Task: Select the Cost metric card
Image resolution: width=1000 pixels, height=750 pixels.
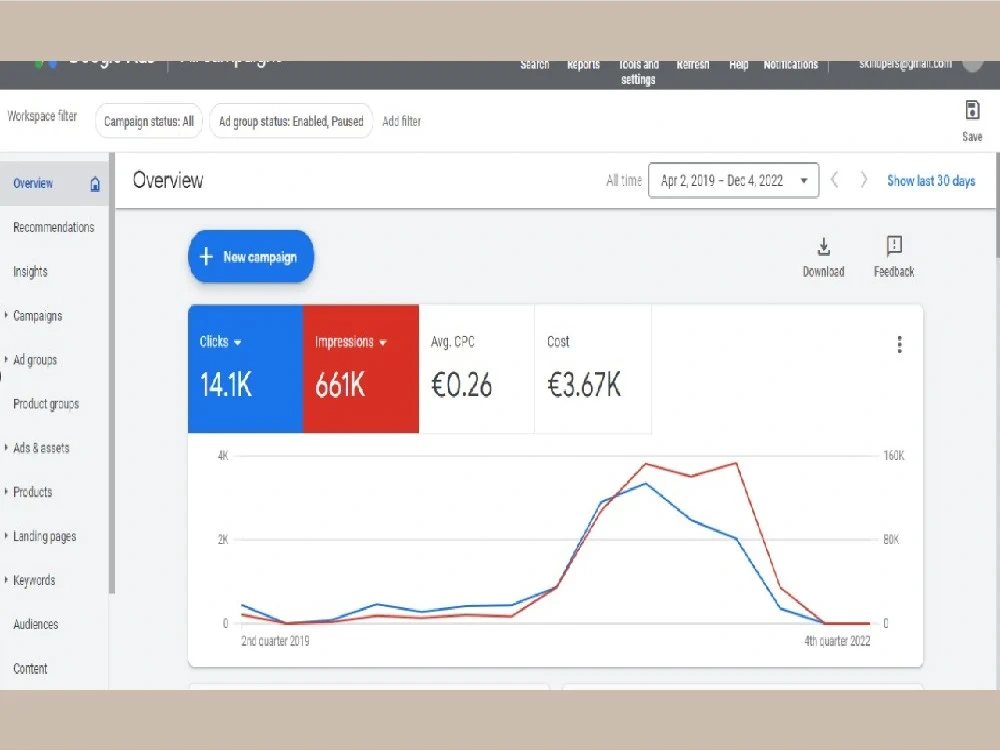Action: [x=592, y=369]
